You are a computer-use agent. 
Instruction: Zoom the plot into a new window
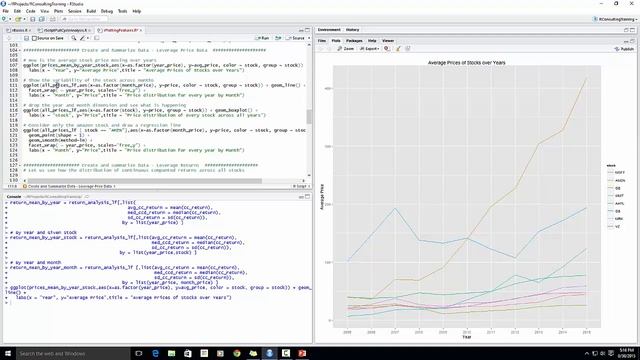(x=345, y=49)
